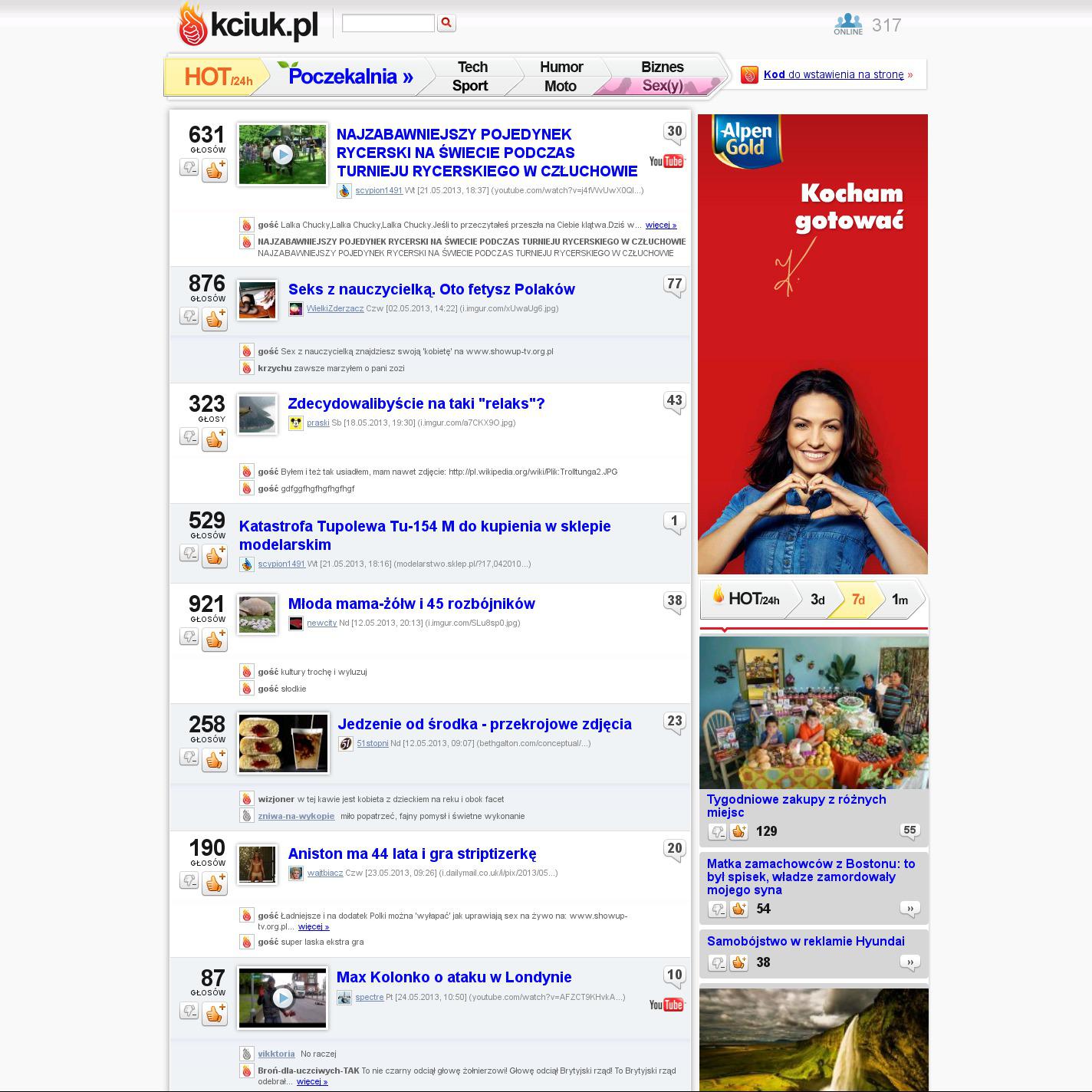Click into the search text field

pyautogui.click(x=388, y=24)
